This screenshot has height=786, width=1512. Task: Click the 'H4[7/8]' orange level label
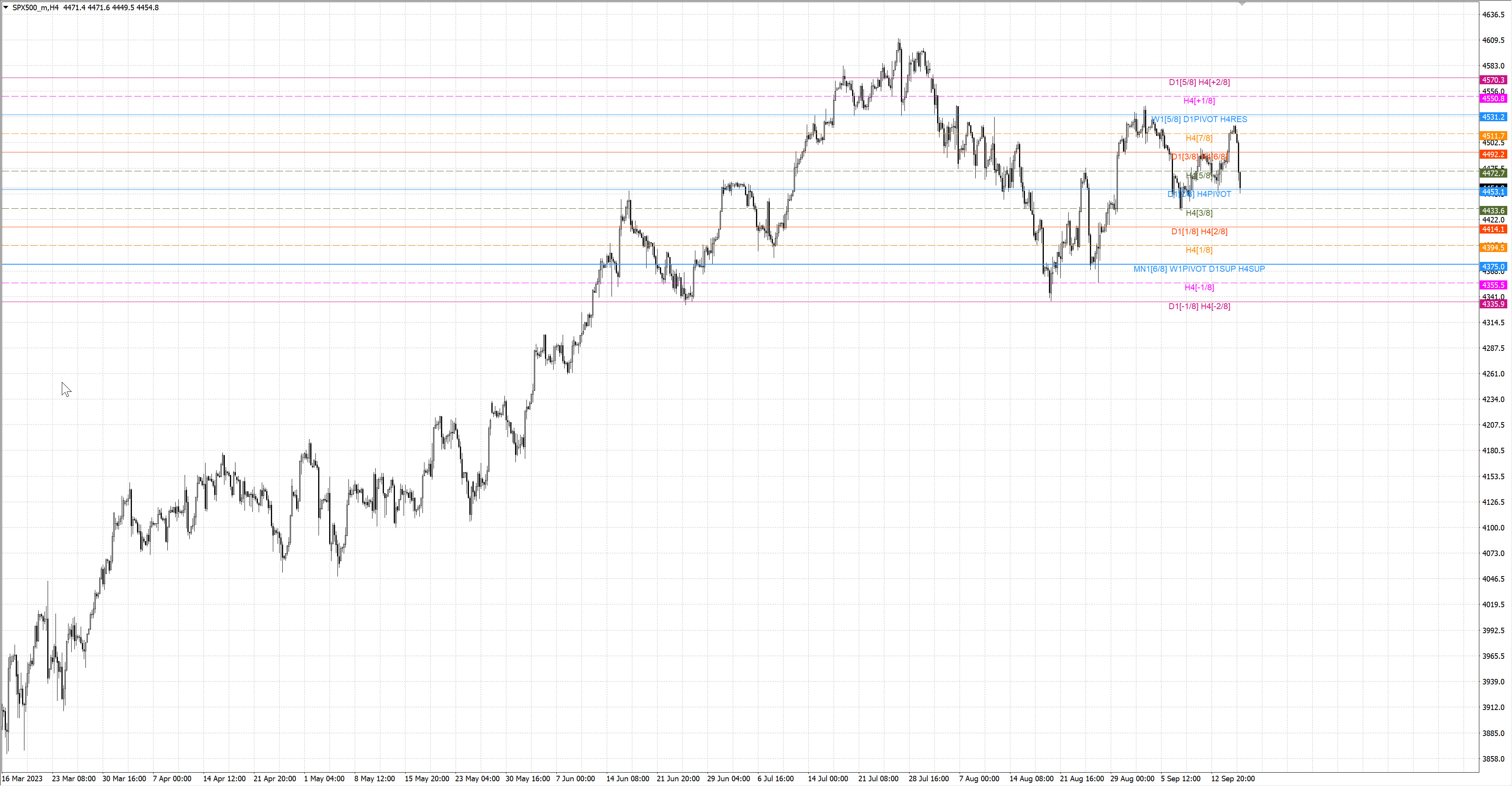(x=1199, y=139)
